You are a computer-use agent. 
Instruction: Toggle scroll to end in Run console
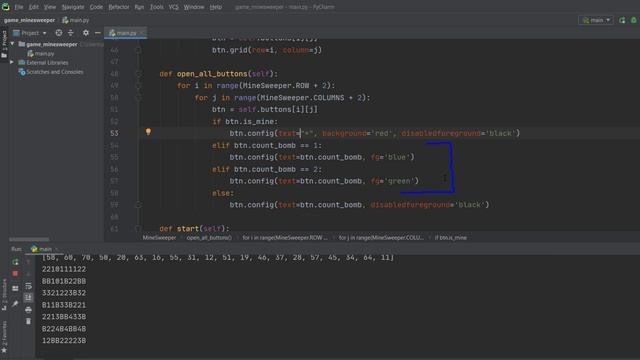tap(28, 298)
